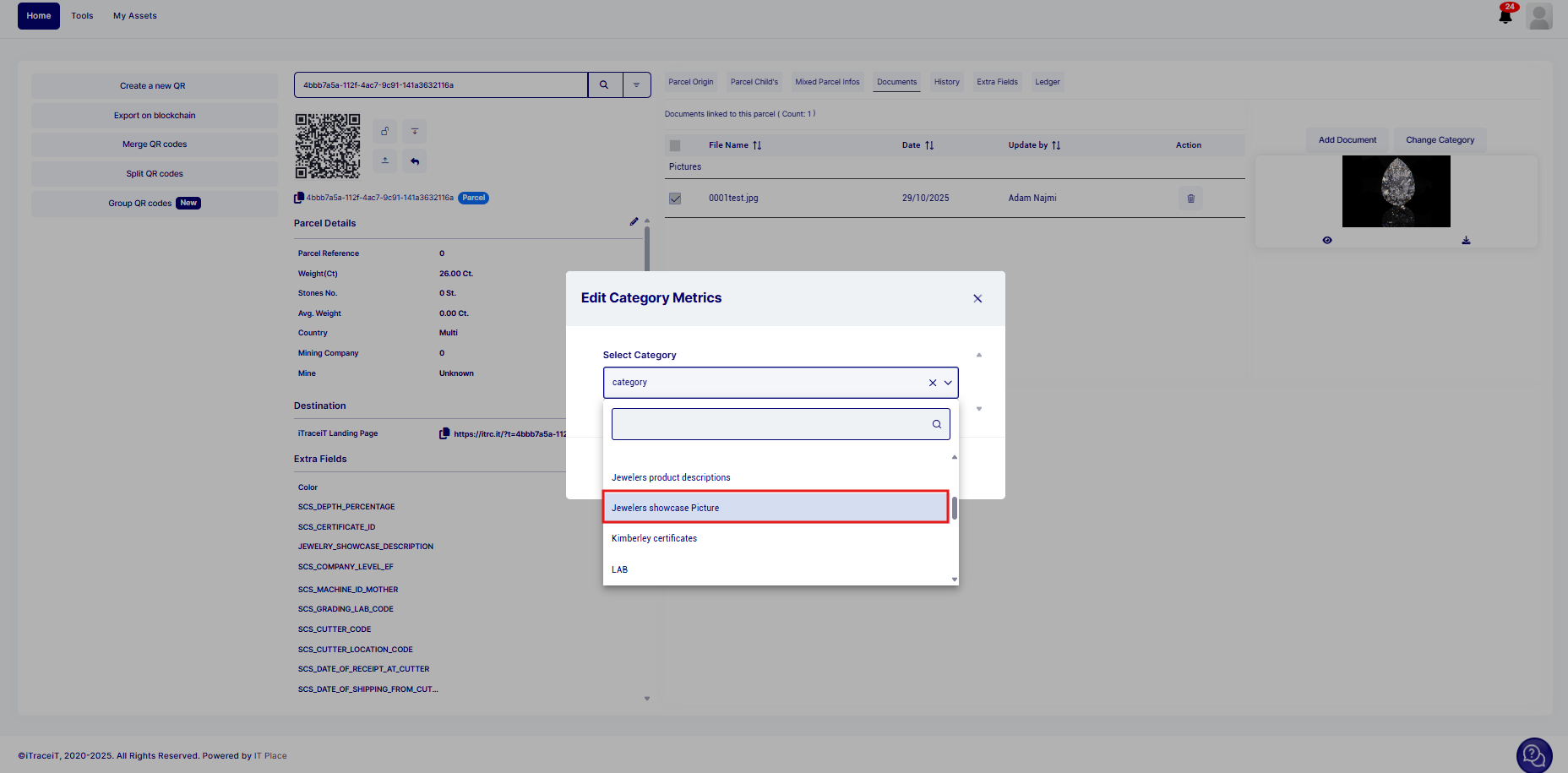The width and height of the screenshot is (1568, 773).
Task: Toggle the eye preview icon under thumbnail
Action: click(1327, 241)
